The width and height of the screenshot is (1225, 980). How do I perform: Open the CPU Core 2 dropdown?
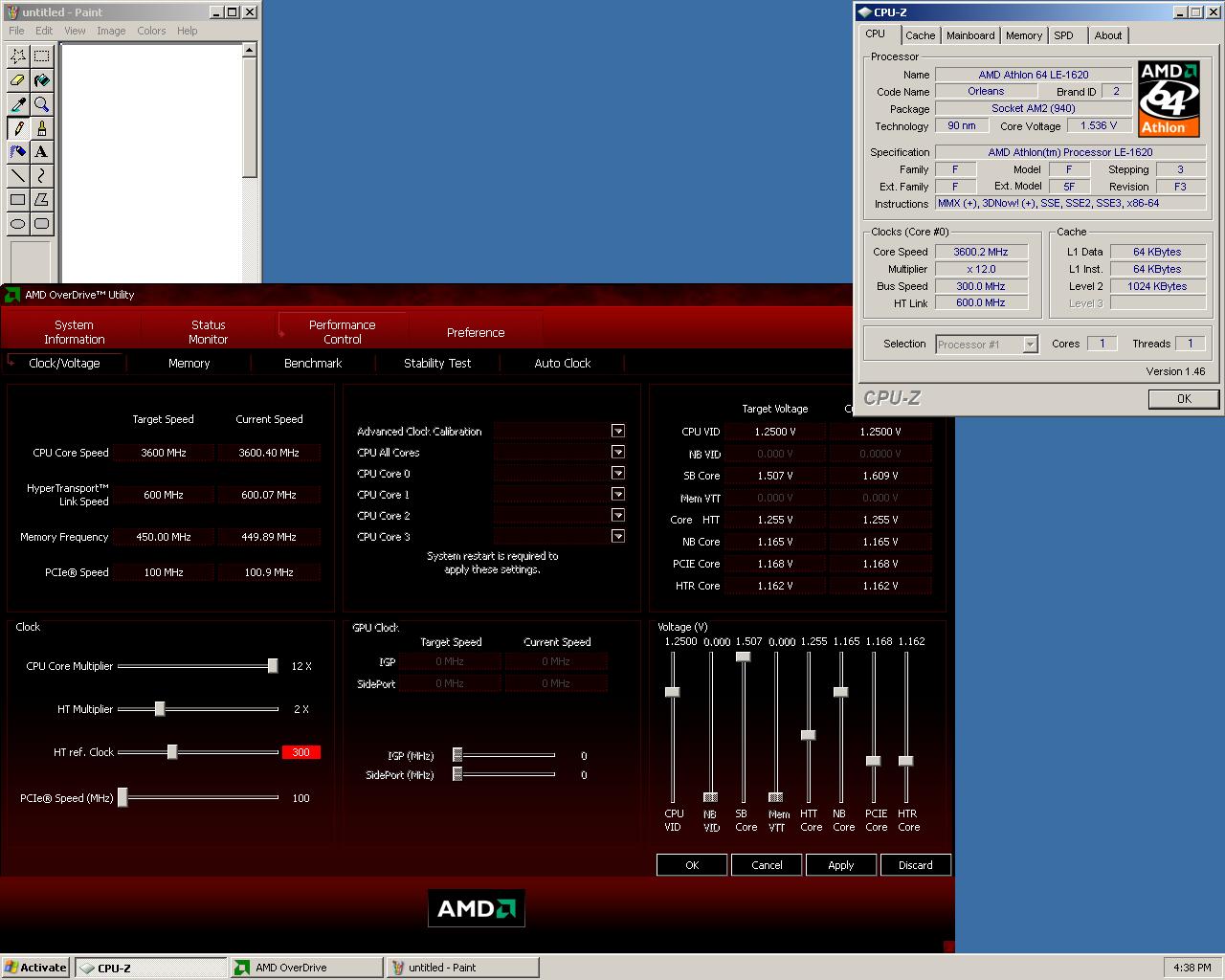618,516
